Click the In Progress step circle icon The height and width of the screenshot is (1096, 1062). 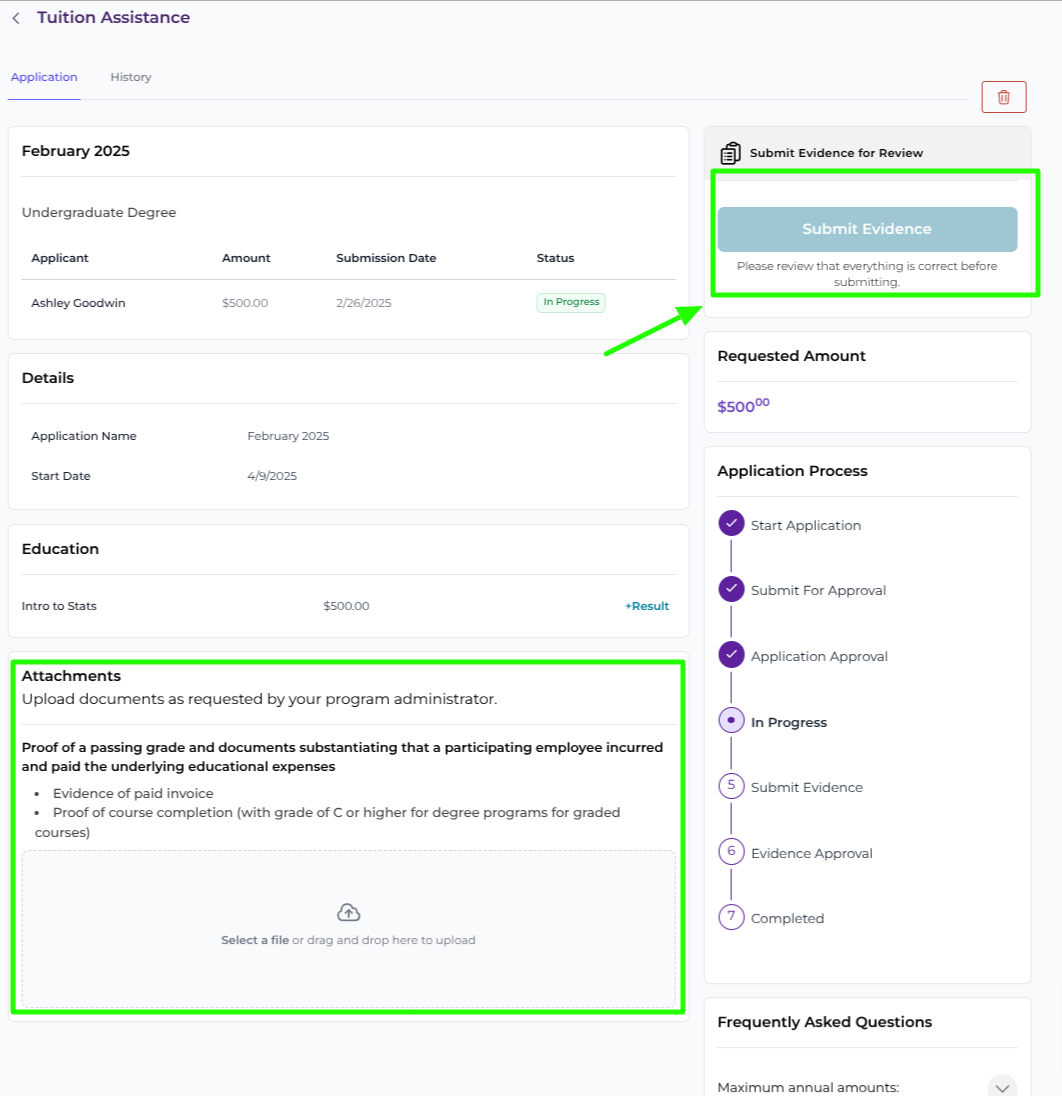tap(731, 721)
